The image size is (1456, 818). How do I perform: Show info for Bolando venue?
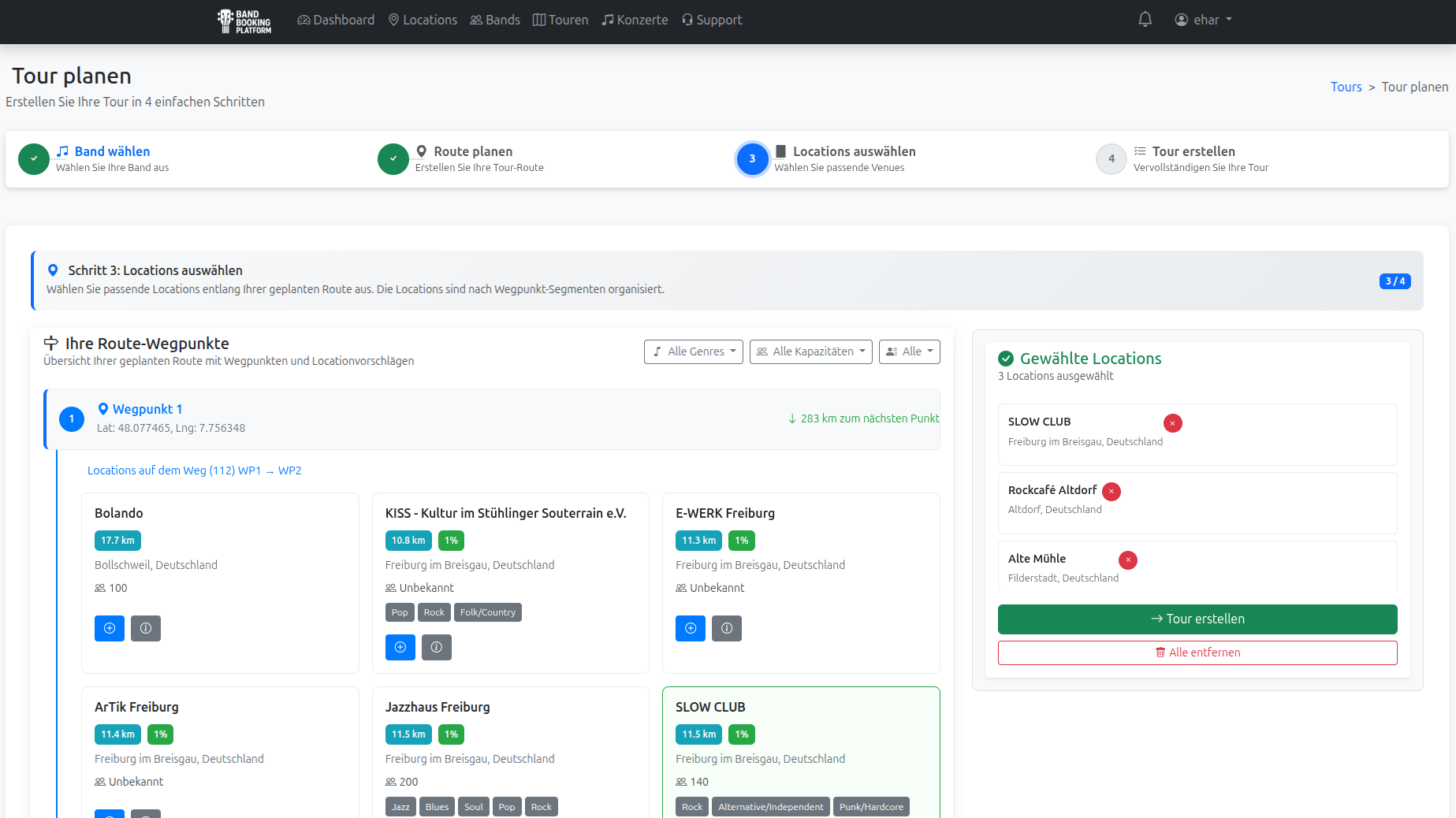tap(146, 628)
